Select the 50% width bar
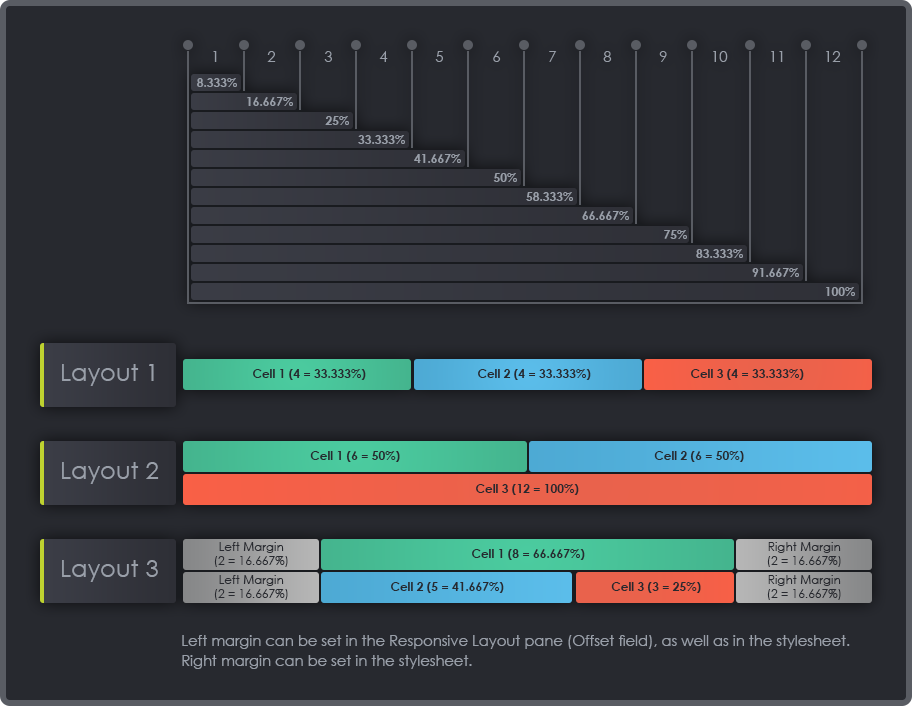The width and height of the screenshot is (912, 706). pos(356,178)
